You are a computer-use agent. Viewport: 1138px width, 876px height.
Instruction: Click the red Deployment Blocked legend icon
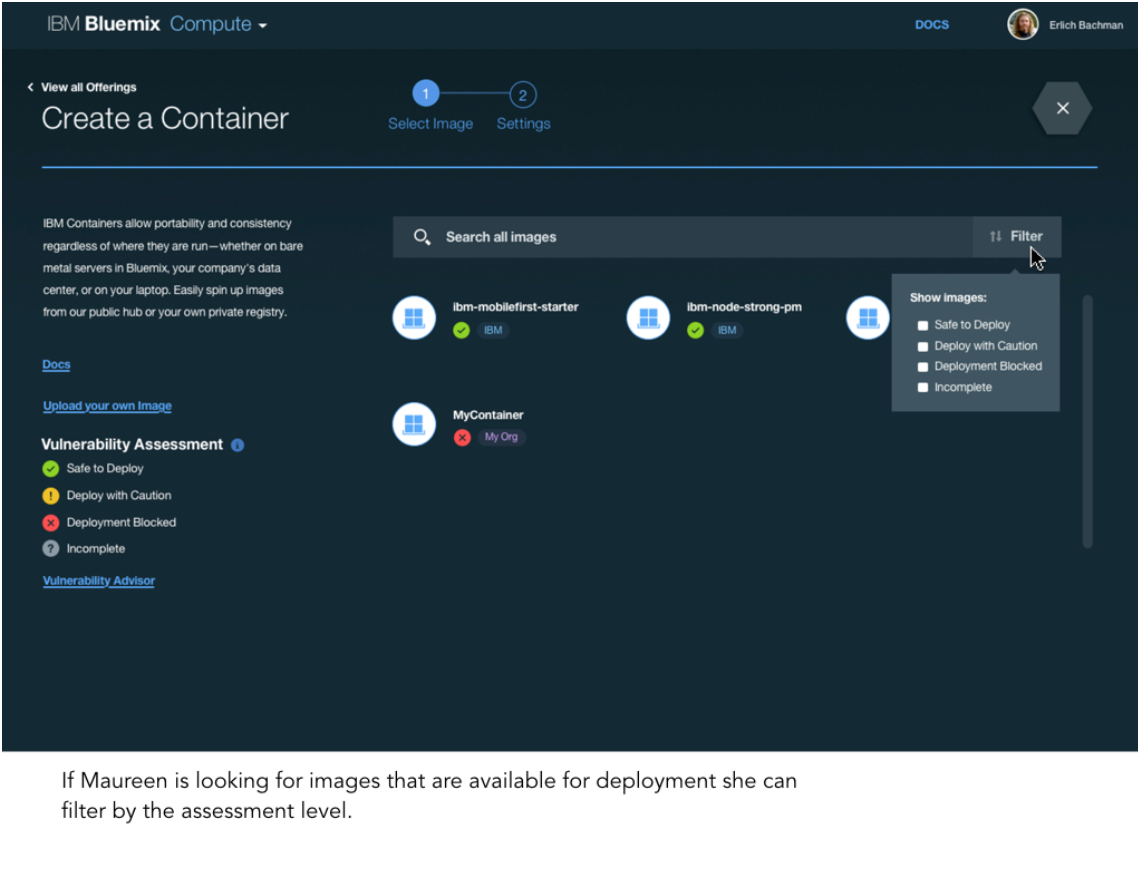tap(50, 523)
